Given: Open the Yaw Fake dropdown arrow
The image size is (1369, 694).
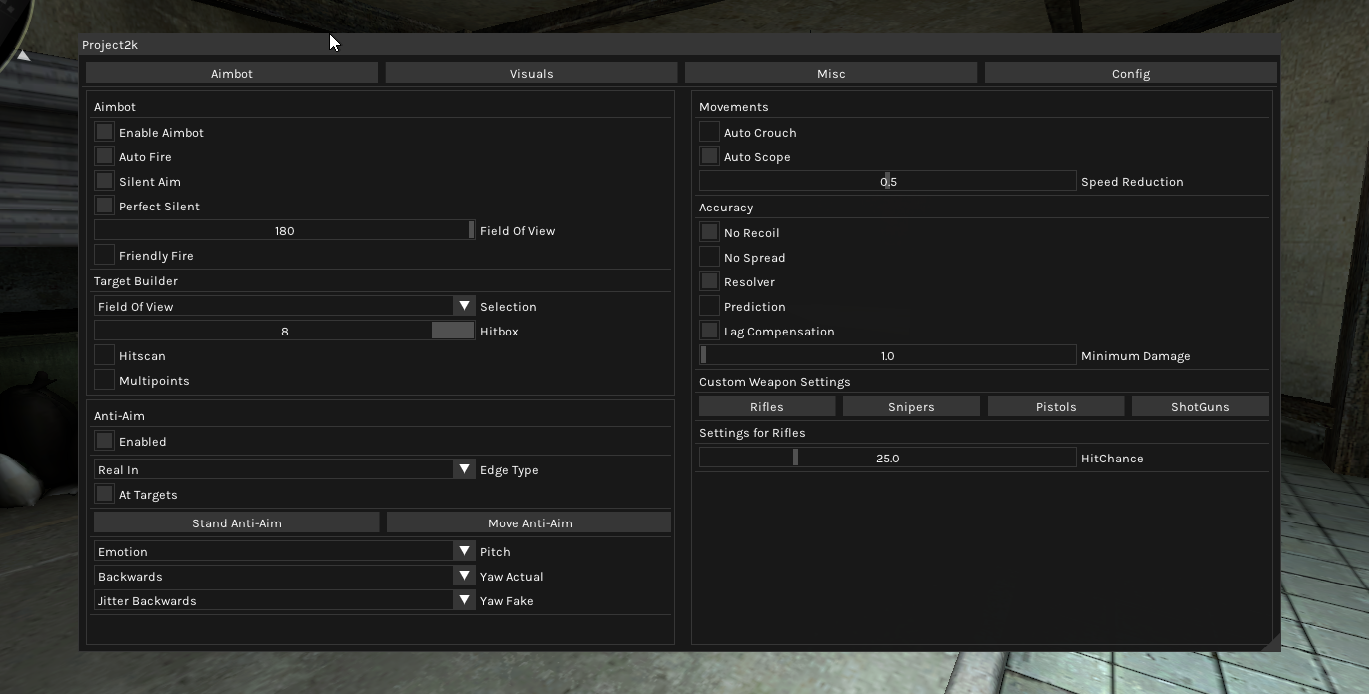Looking at the screenshot, I should pos(464,600).
